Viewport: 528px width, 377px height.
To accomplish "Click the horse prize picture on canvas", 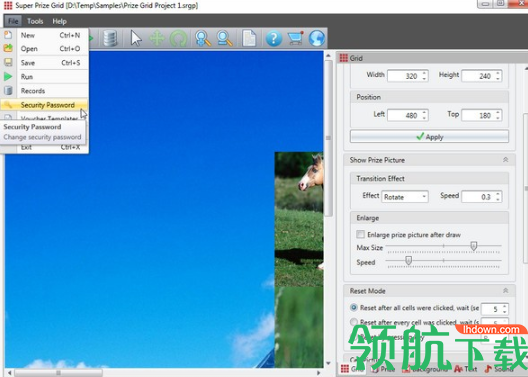I will click(299, 219).
